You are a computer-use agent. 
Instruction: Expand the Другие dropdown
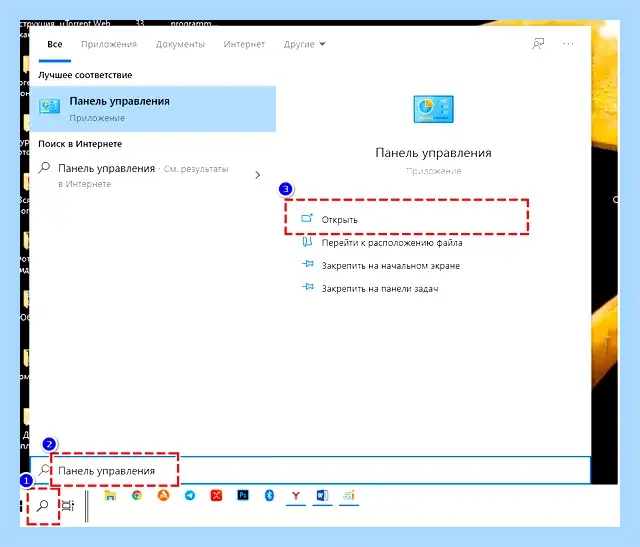[x=304, y=44]
